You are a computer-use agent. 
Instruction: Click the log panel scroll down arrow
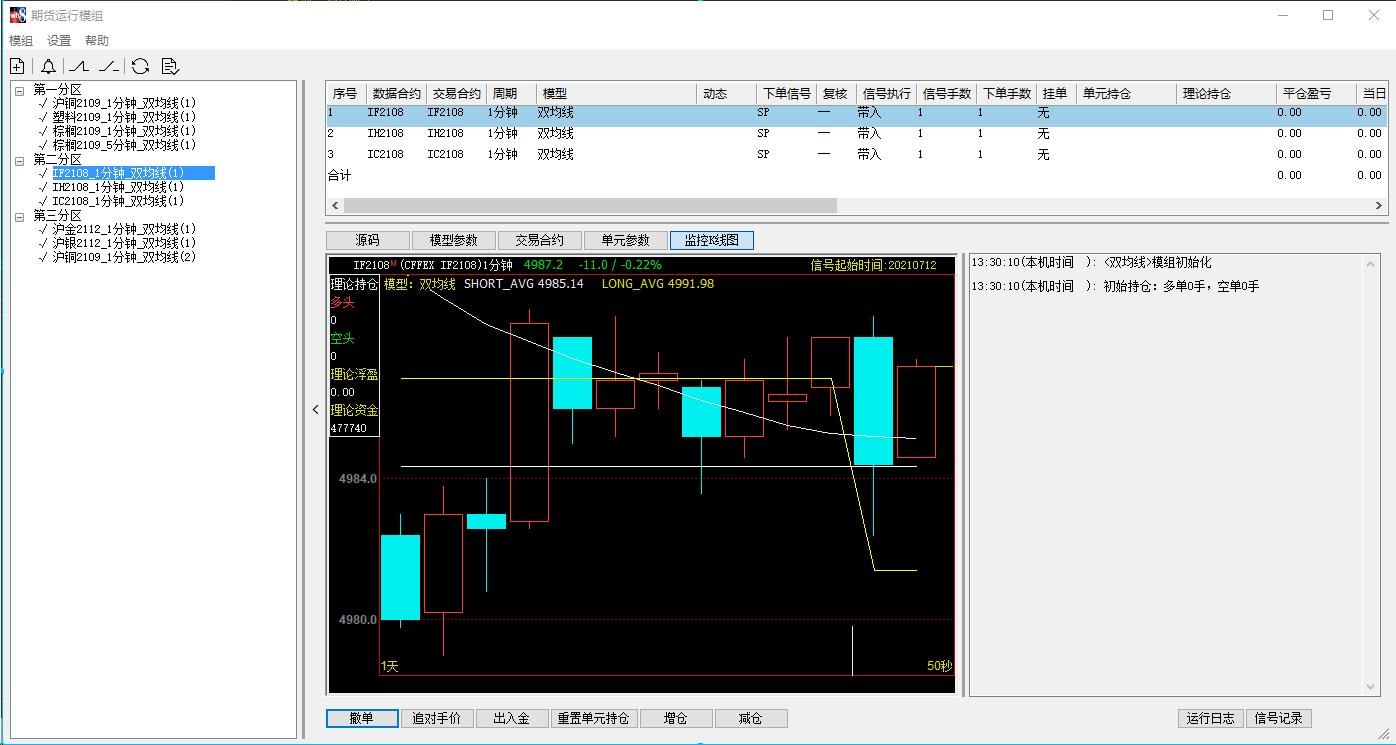(x=1371, y=687)
